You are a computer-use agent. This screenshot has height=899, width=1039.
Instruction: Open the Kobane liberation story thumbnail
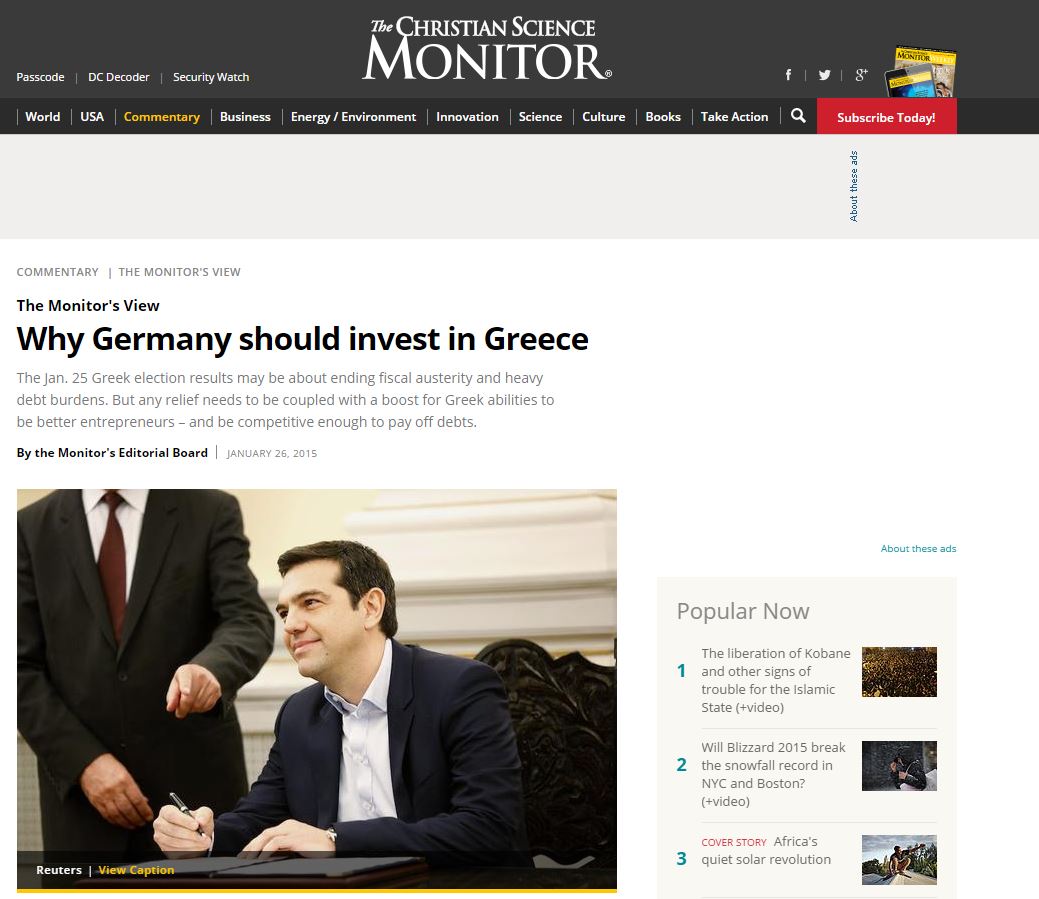click(x=899, y=672)
